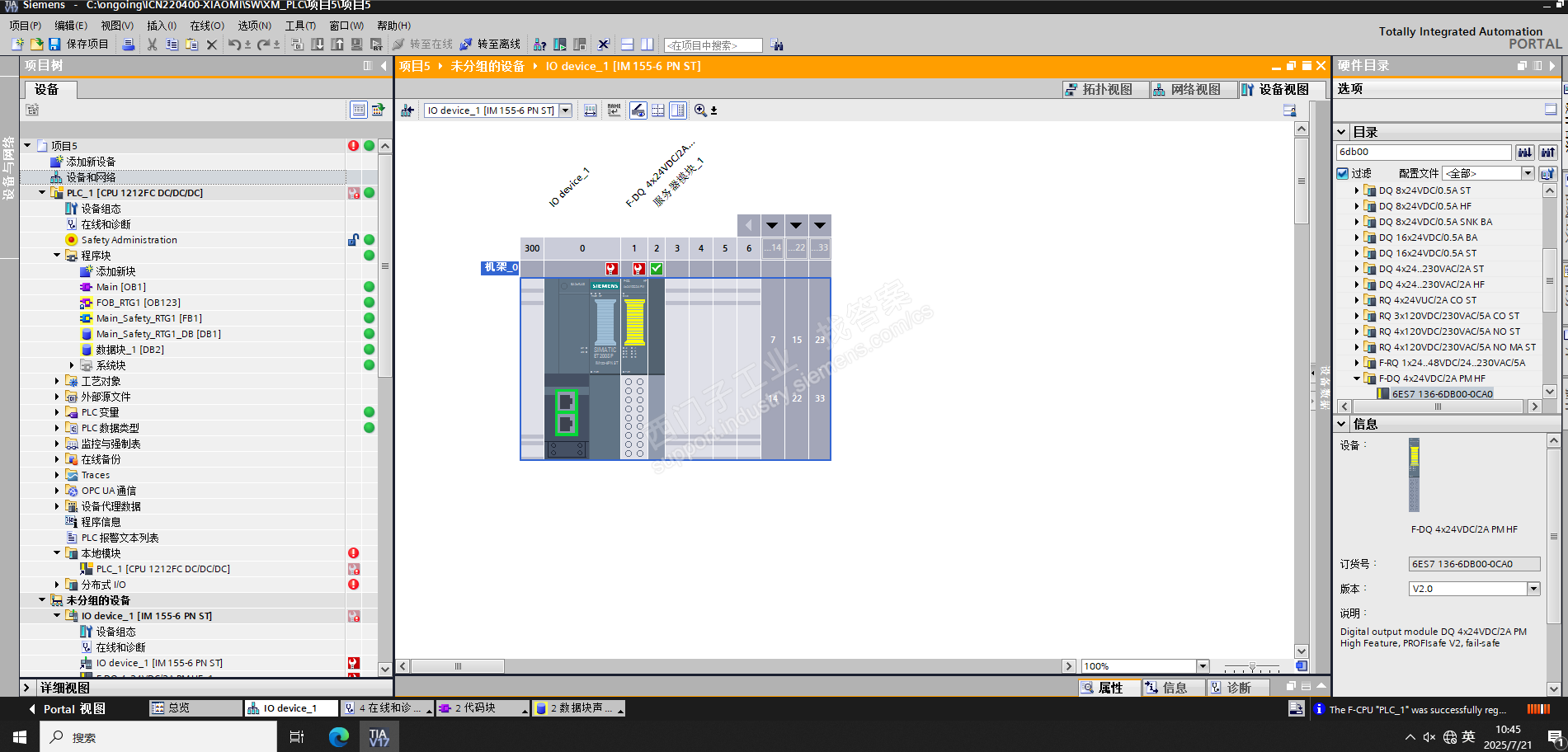Open the 编辑(E) menu

71,26
